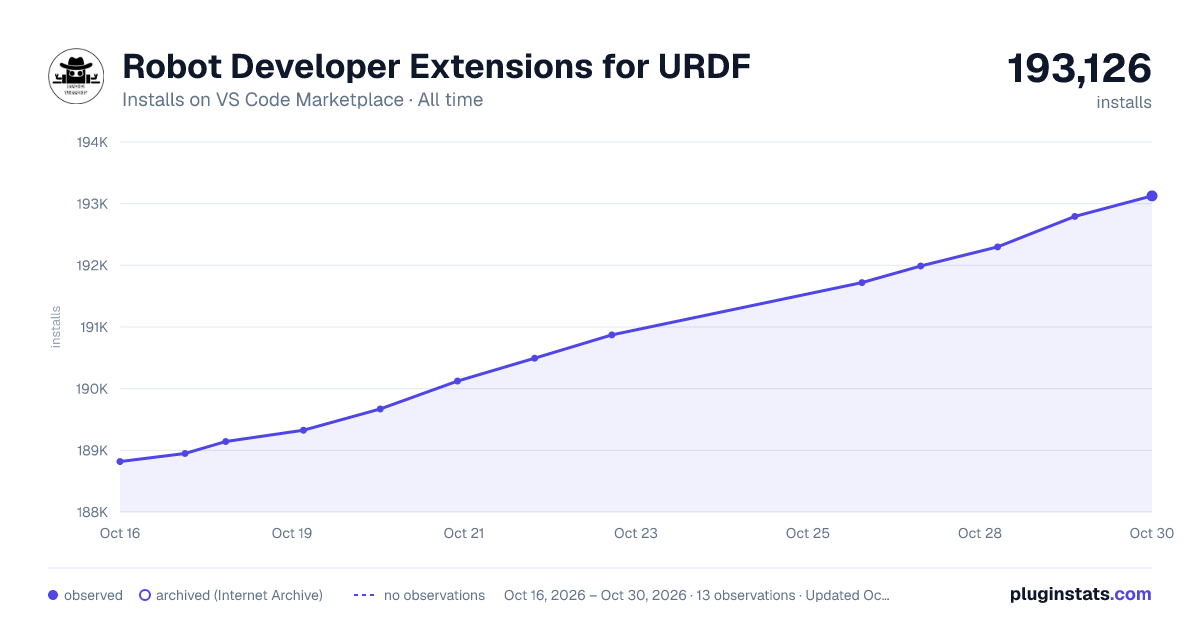The width and height of the screenshot is (1200, 630).
Task: Click the vertical installs axis title
Action: pyautogui.click(x=56, y=327)
